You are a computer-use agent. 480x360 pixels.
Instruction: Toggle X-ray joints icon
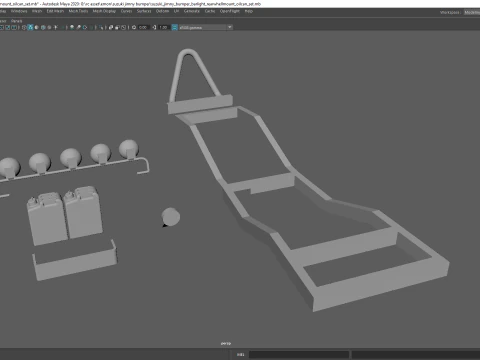pyautogui.click(x=123, y=27)
